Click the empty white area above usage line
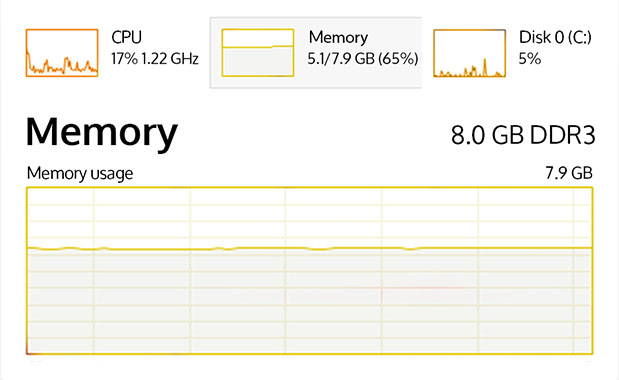The image size is (619, 380). click(310, 217)
